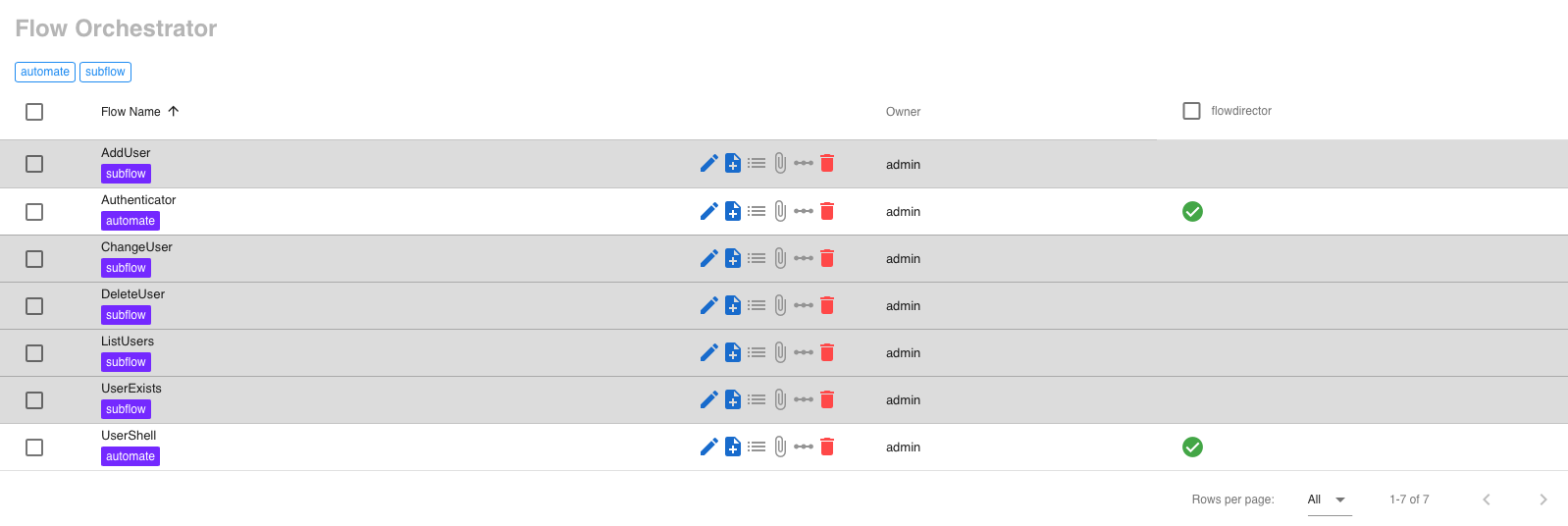The image size is (1568, 526).
Task: Click the connector nodes icon for ListUsers
Action: click(x=804, y=352)
